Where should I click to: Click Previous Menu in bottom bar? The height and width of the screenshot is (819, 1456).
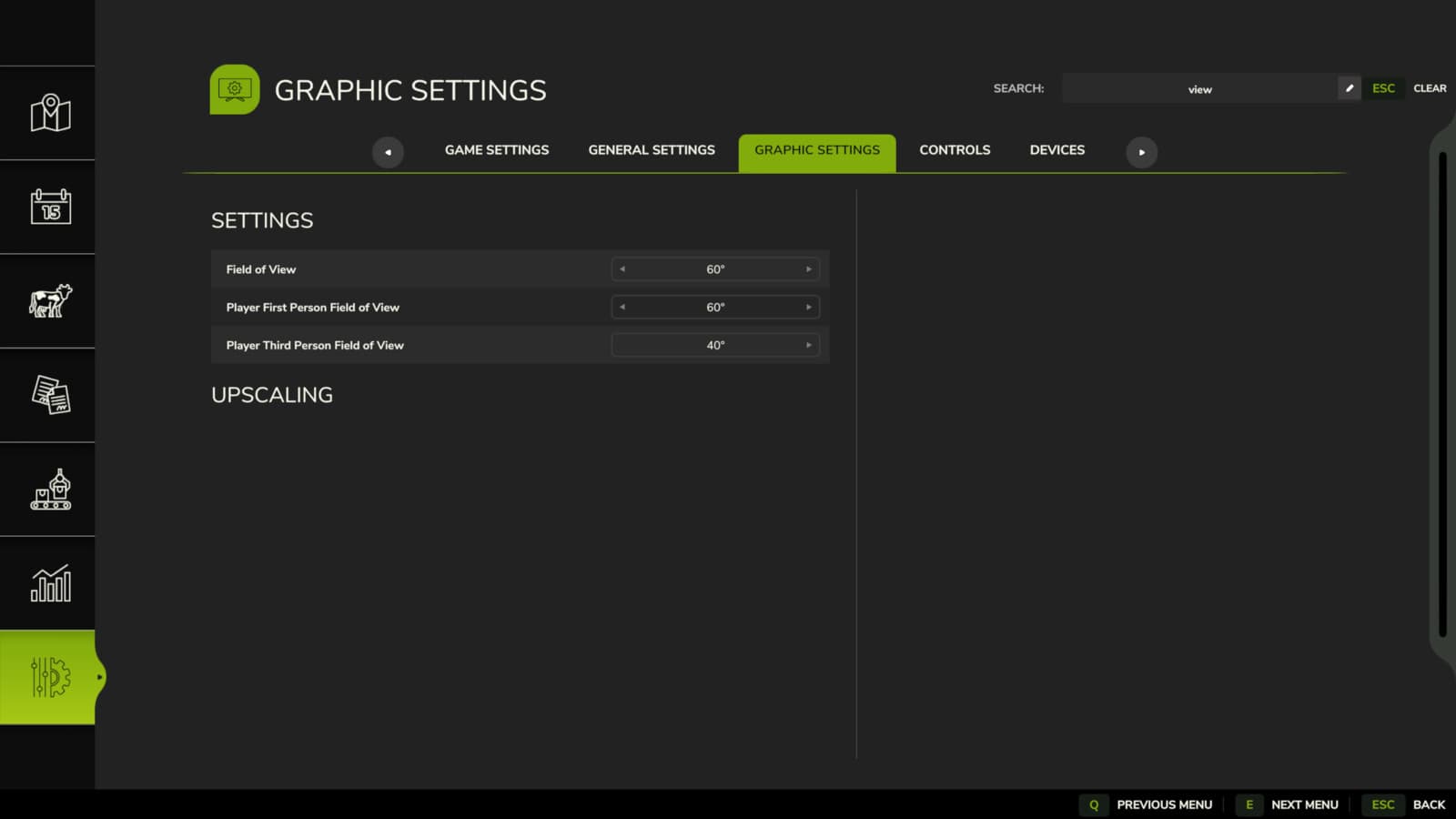[x=1164, y=804]
